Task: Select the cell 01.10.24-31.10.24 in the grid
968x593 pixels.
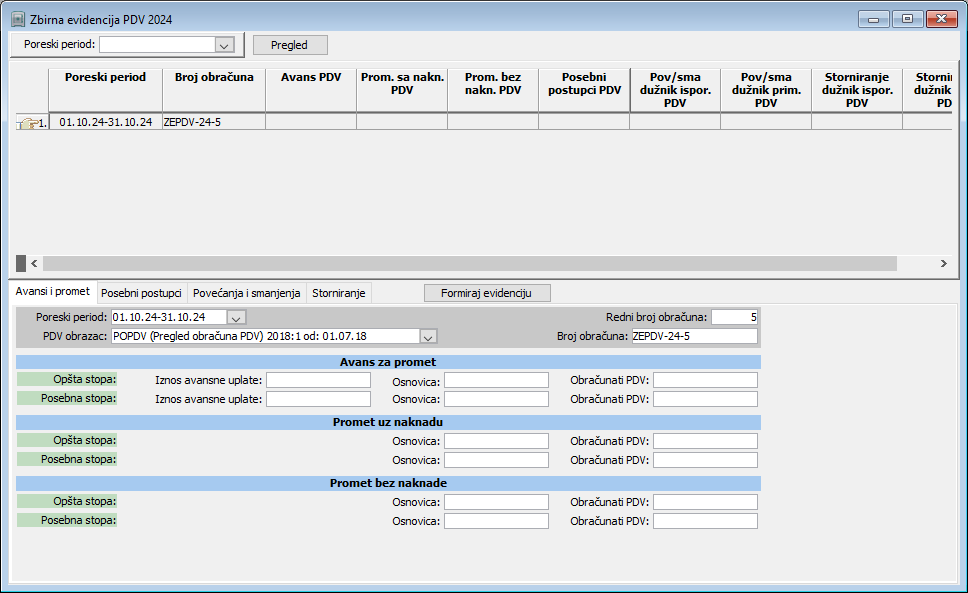Action: pos(106,122)
